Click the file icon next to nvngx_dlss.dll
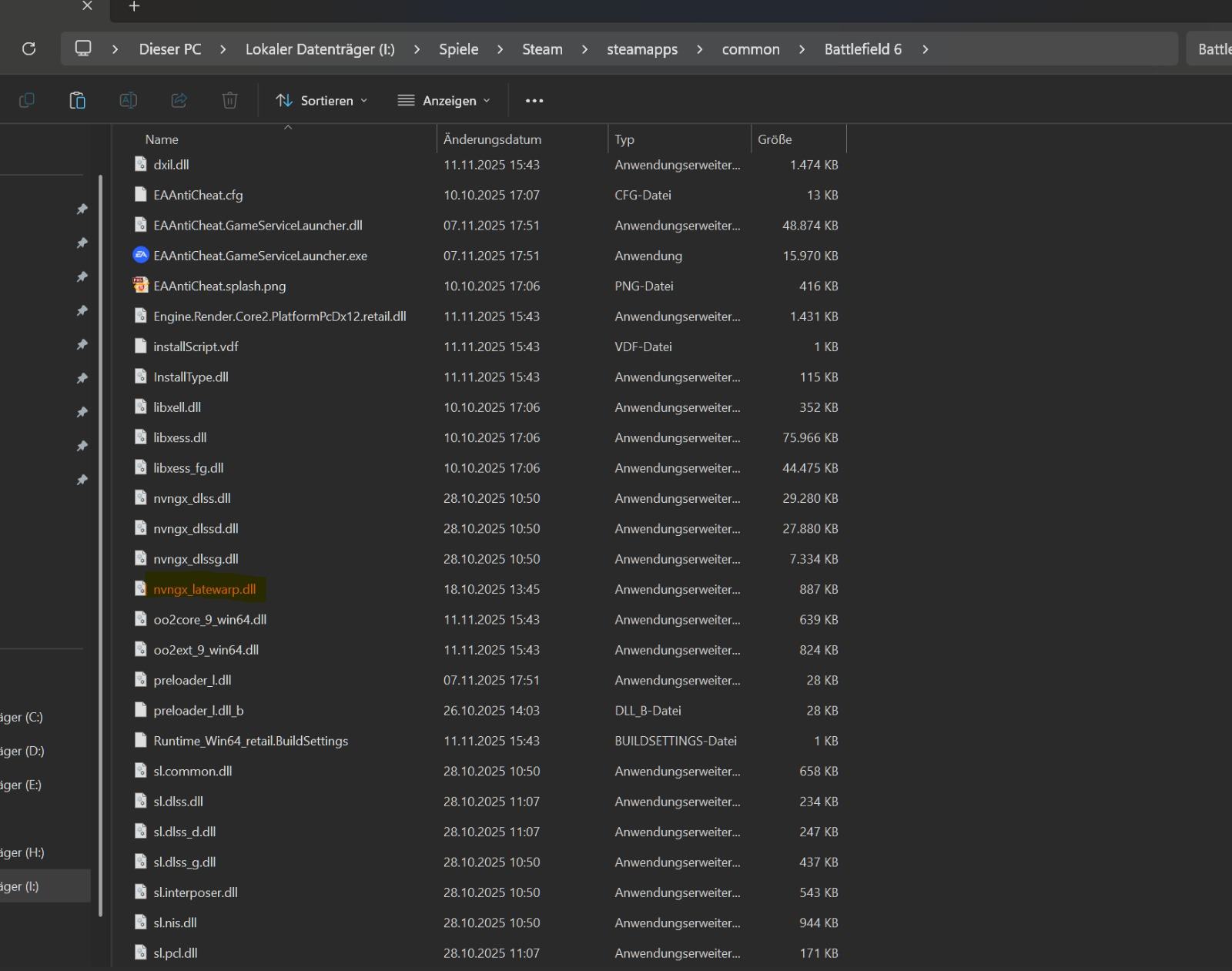This screenshot has width=1232, height=971. tap(140, 497)
